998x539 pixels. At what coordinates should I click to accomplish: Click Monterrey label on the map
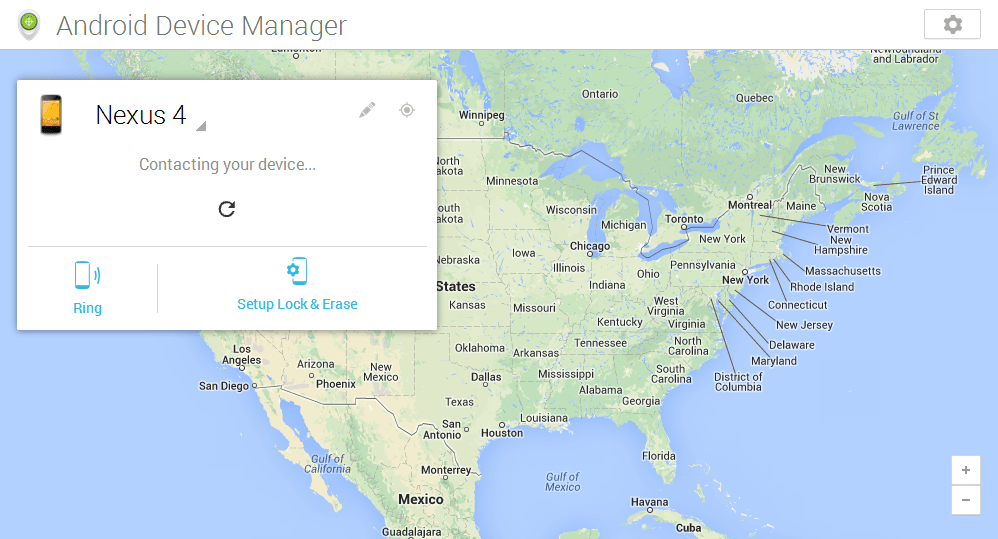[x=446, y=470]
